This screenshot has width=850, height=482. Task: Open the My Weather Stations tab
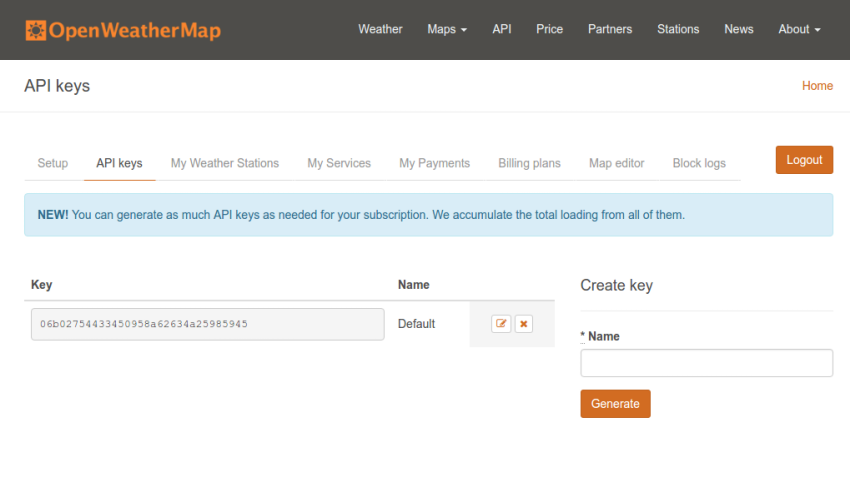(224, 163)
